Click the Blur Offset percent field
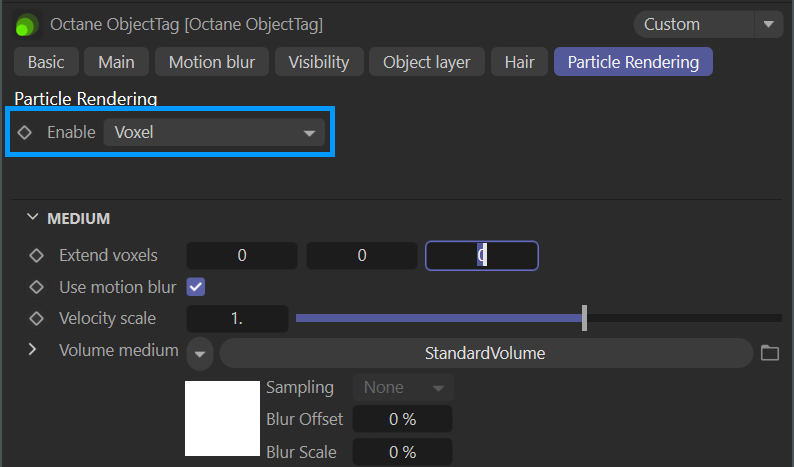 pyautogui.click(x=403, y=419)
